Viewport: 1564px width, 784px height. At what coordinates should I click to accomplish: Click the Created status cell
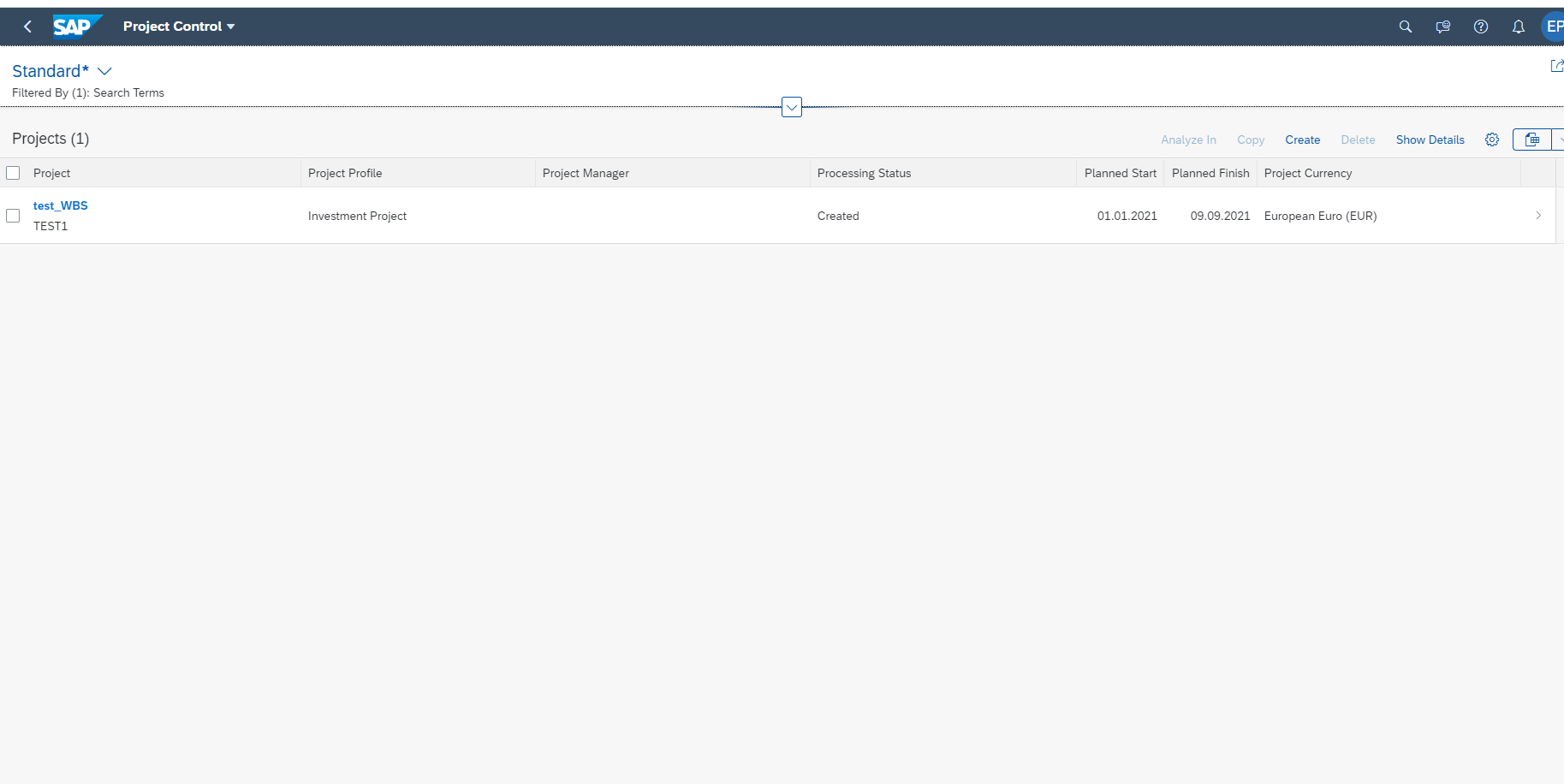(838, 216)
